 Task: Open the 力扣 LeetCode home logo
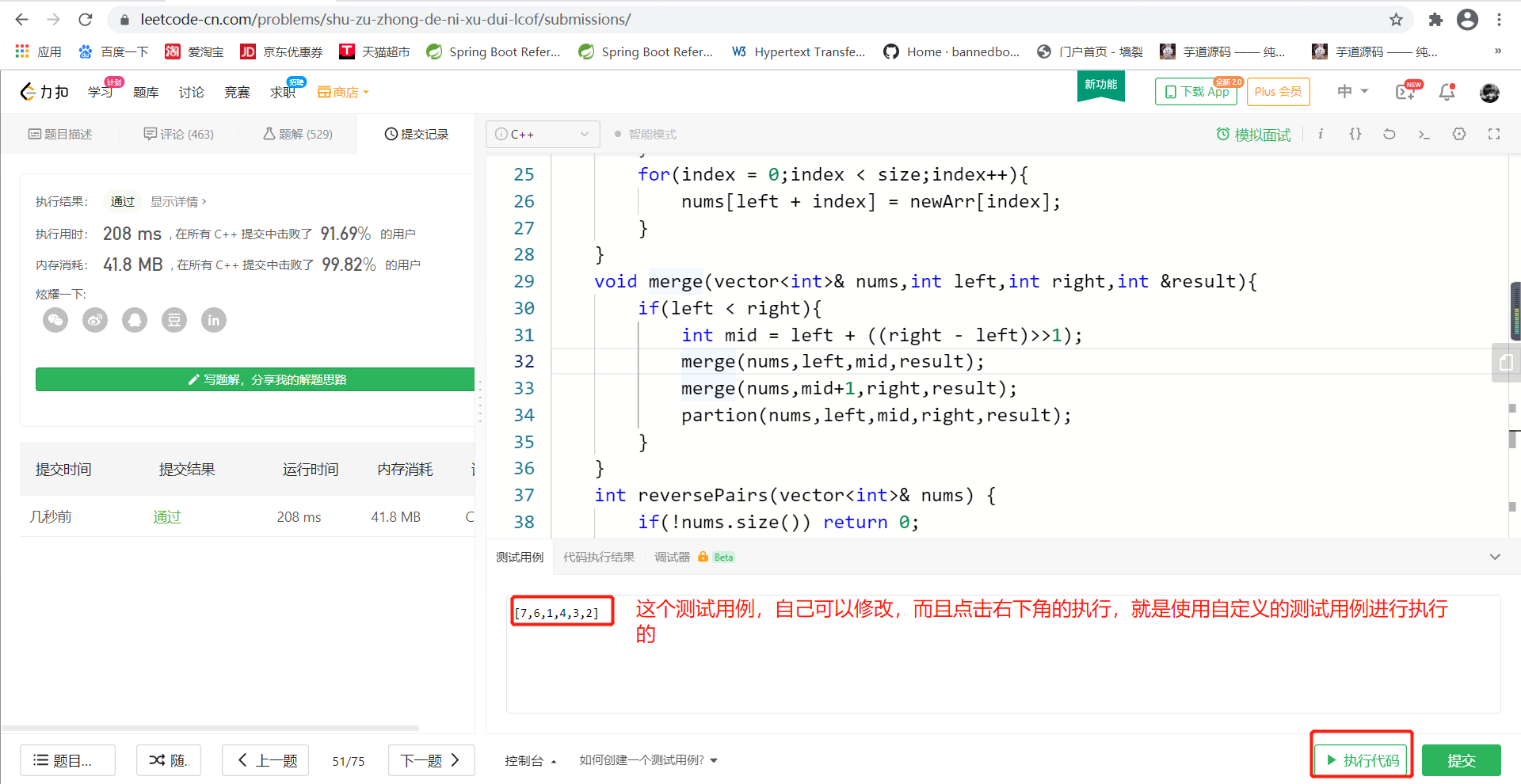44,92
